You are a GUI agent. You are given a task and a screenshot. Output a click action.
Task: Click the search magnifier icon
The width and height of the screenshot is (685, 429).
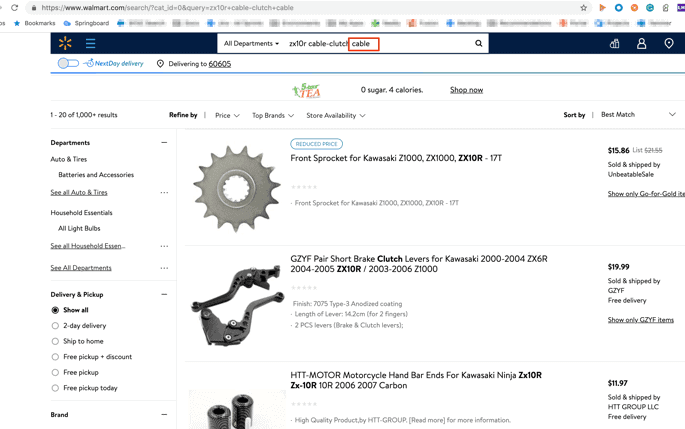pyautogui.click(x=478, y=44)
